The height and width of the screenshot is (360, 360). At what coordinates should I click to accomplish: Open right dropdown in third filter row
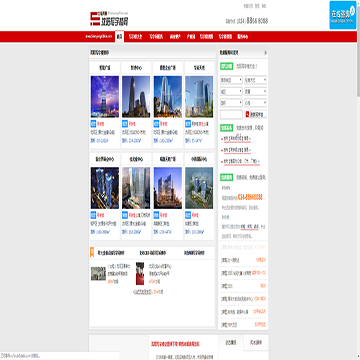(255, 102)
